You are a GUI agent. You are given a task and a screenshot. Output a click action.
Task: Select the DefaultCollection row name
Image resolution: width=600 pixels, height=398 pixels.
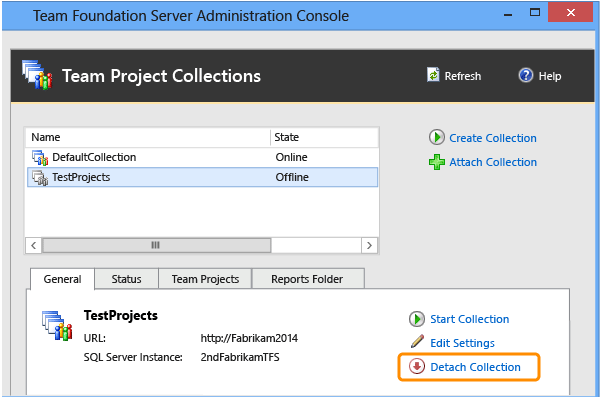tap(94, 157)
